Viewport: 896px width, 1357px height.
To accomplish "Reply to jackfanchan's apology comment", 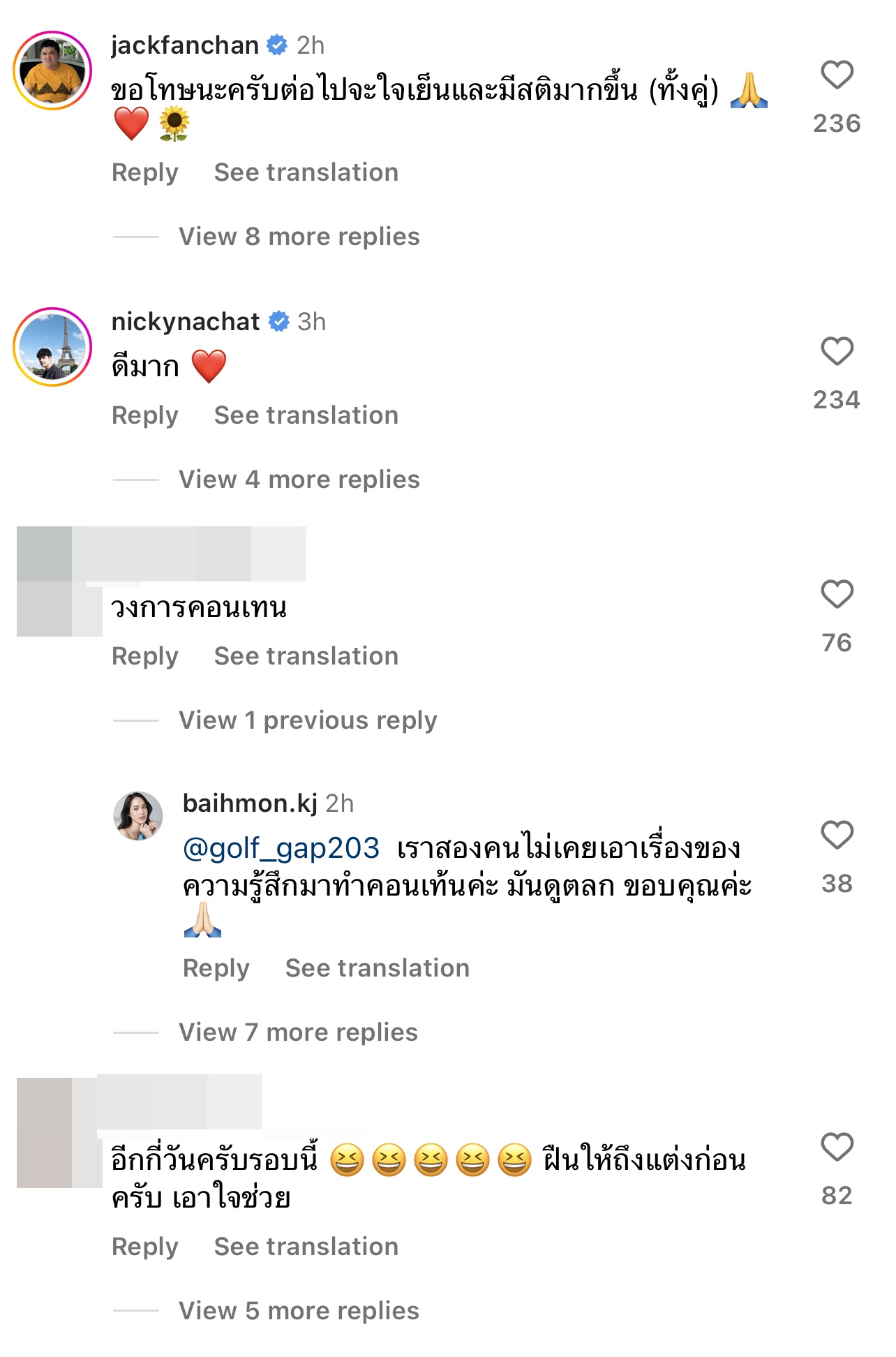I will [x=144, y=172].
